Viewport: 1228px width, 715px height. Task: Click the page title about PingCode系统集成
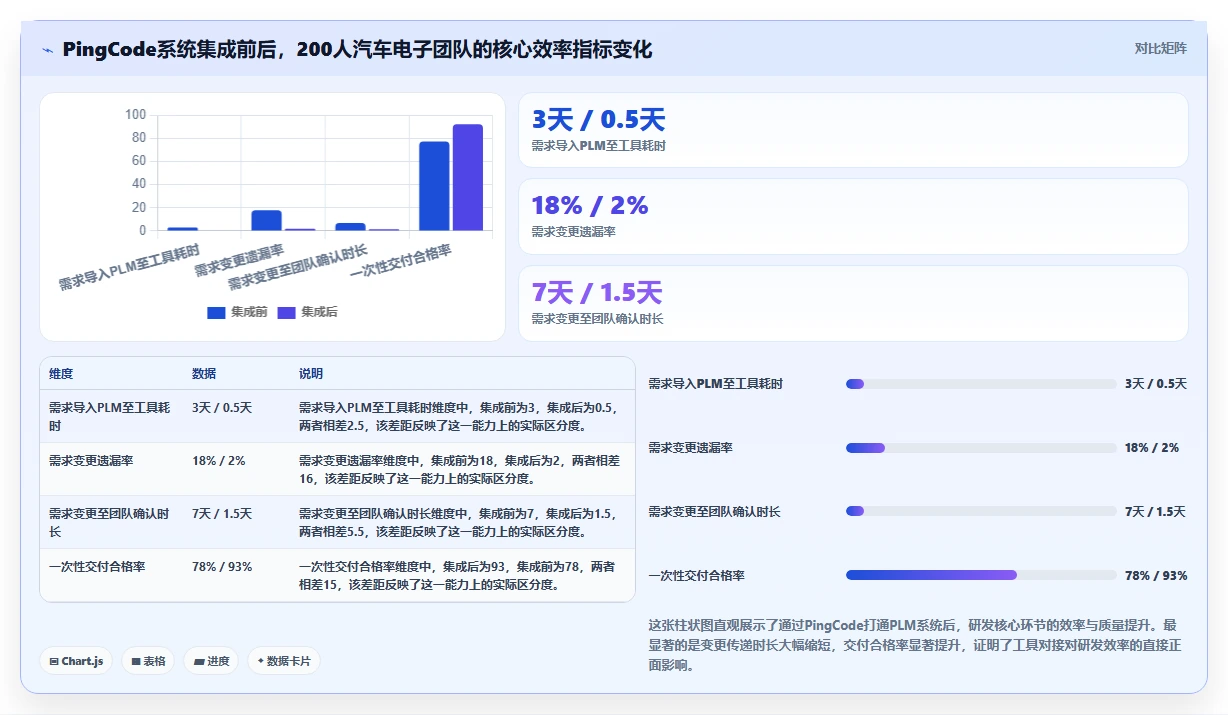coord(357,49)
